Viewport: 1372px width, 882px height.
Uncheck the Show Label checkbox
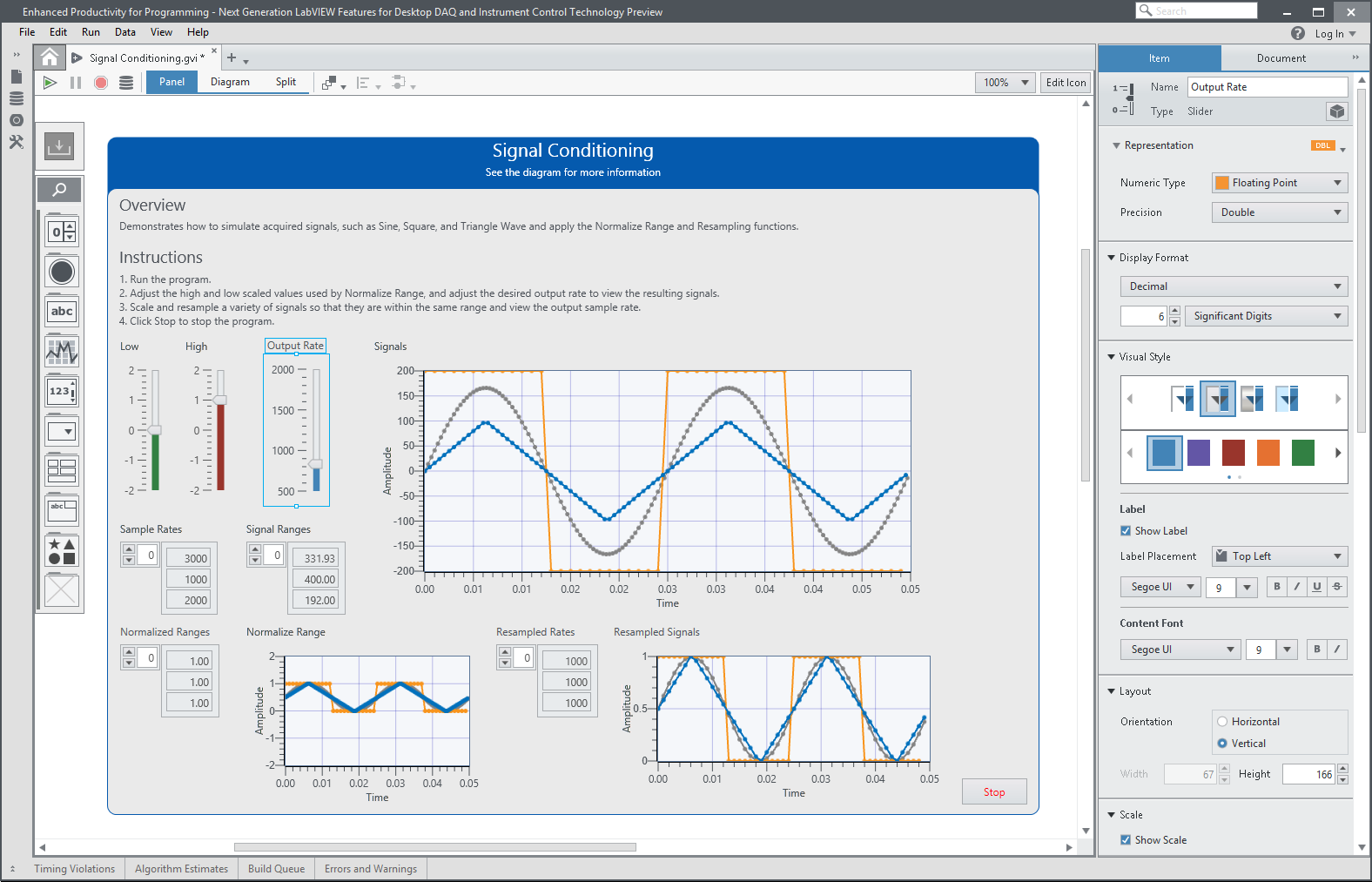point(1126,531)
